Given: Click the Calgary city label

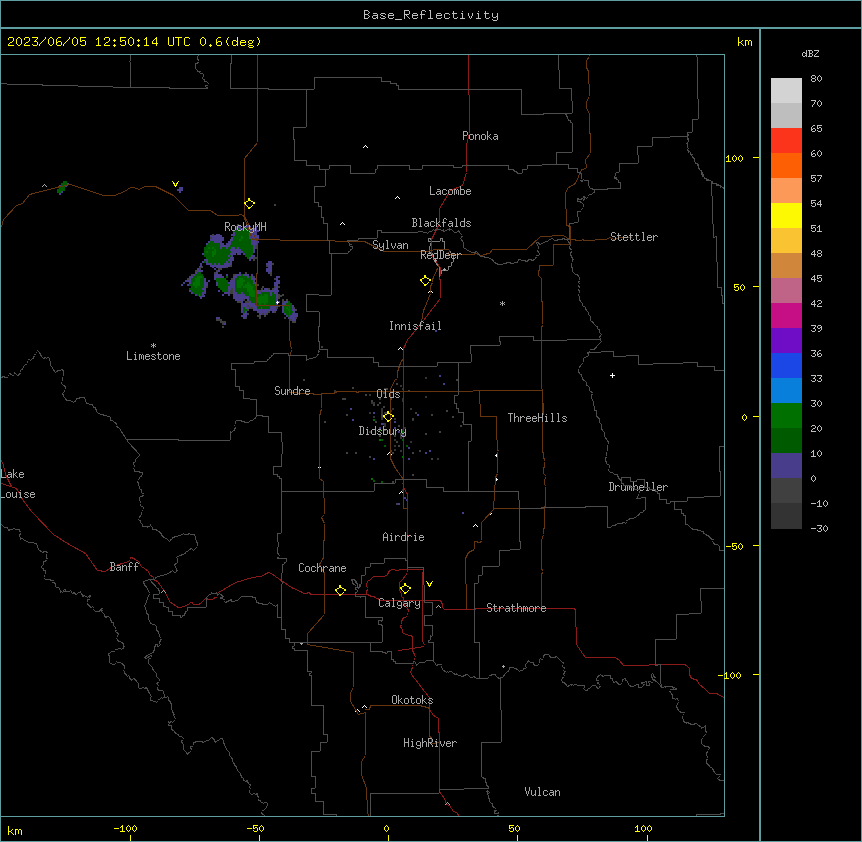Looking at the screenshot, I should (x=400, y=603).
